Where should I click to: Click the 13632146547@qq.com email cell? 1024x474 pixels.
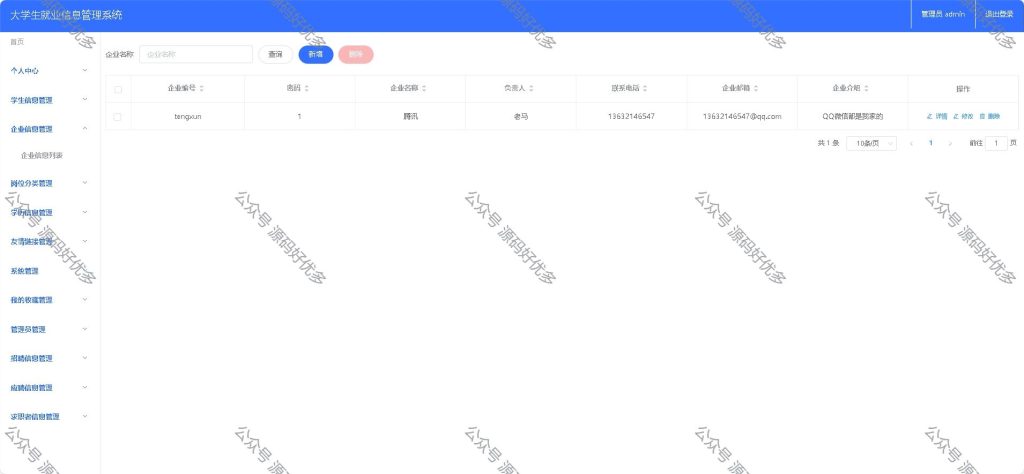[742, 116]
